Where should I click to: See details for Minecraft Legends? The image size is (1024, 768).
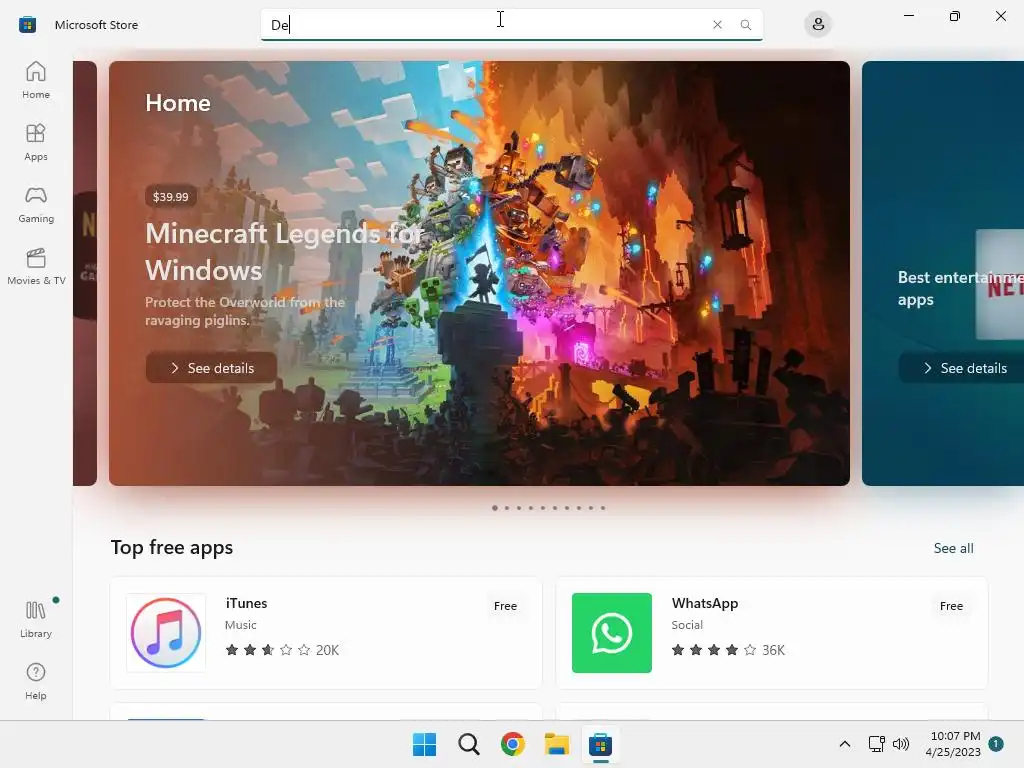pyautogui.click(x=212, y=368)
